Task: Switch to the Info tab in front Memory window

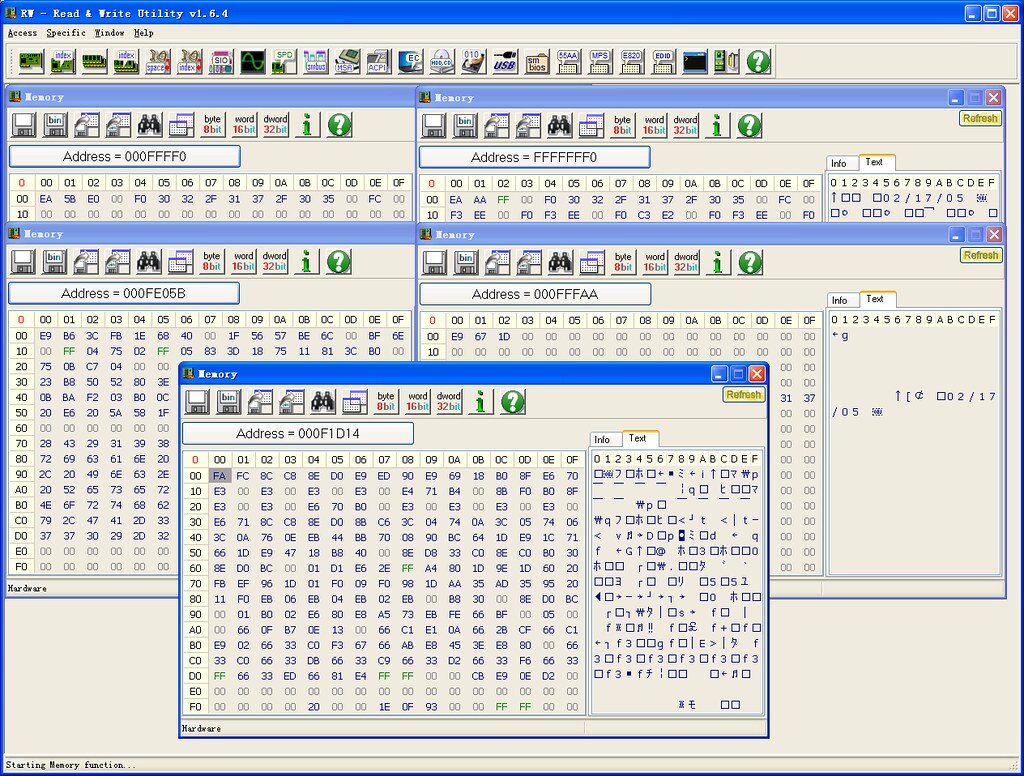Action: (x=603, y=439)
